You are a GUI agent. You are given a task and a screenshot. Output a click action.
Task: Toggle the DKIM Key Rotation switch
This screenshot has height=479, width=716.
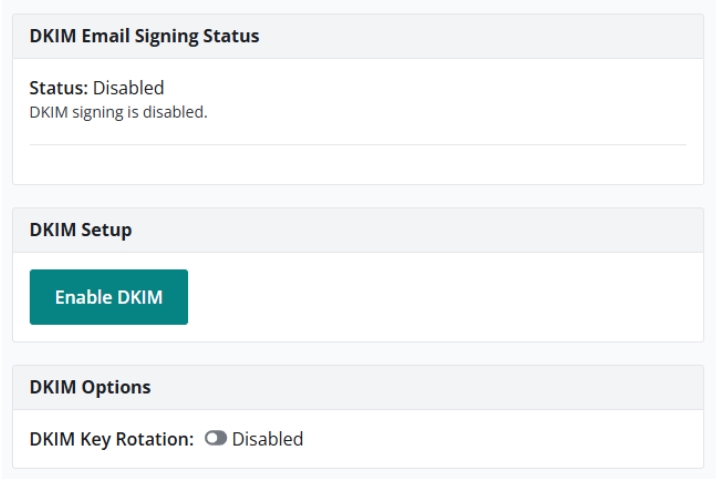pyautogui.click(x=214, y=438)
